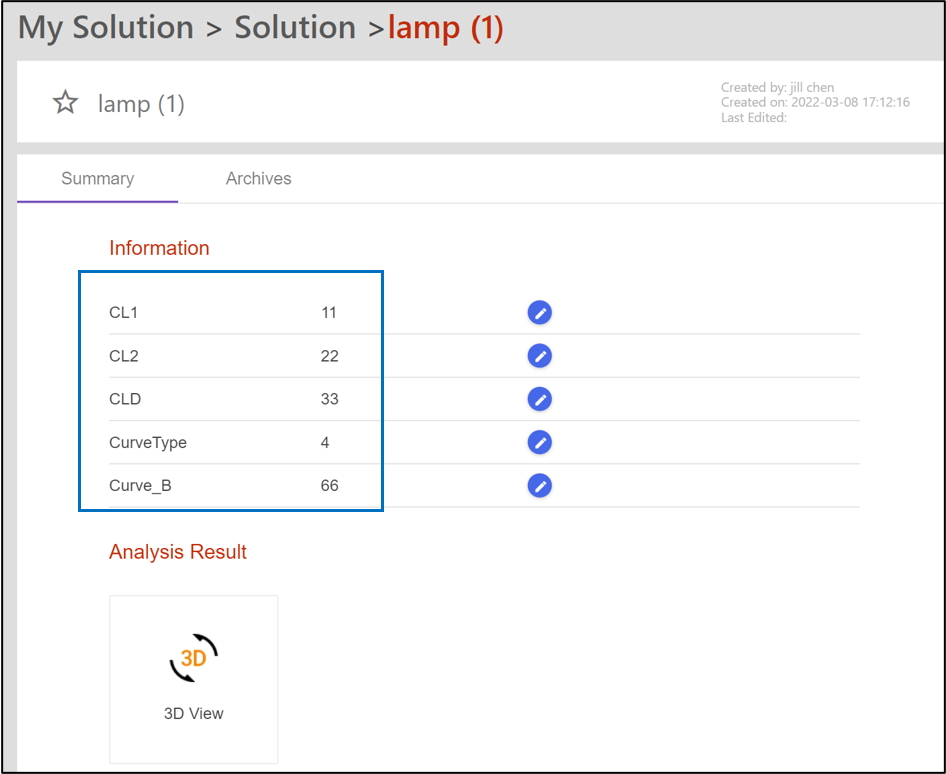Click the Created by: jill chen text
This screenshot has height=774, width=946.
point(778,87)
